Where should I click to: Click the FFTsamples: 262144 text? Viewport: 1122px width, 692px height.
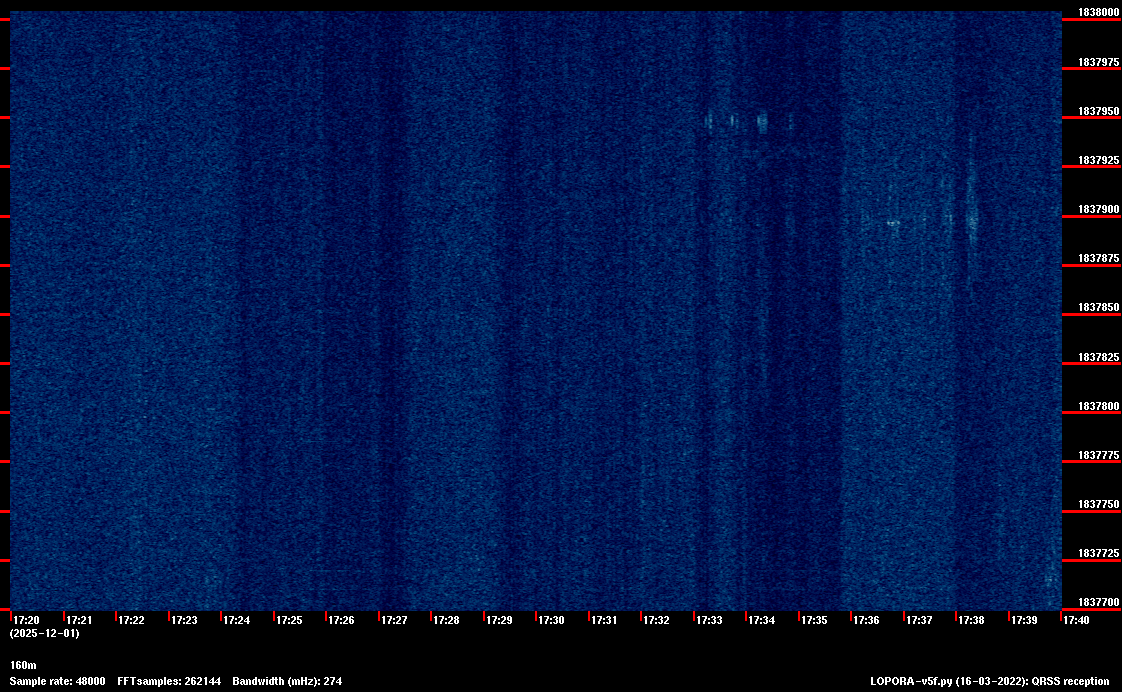coord(169,681)
